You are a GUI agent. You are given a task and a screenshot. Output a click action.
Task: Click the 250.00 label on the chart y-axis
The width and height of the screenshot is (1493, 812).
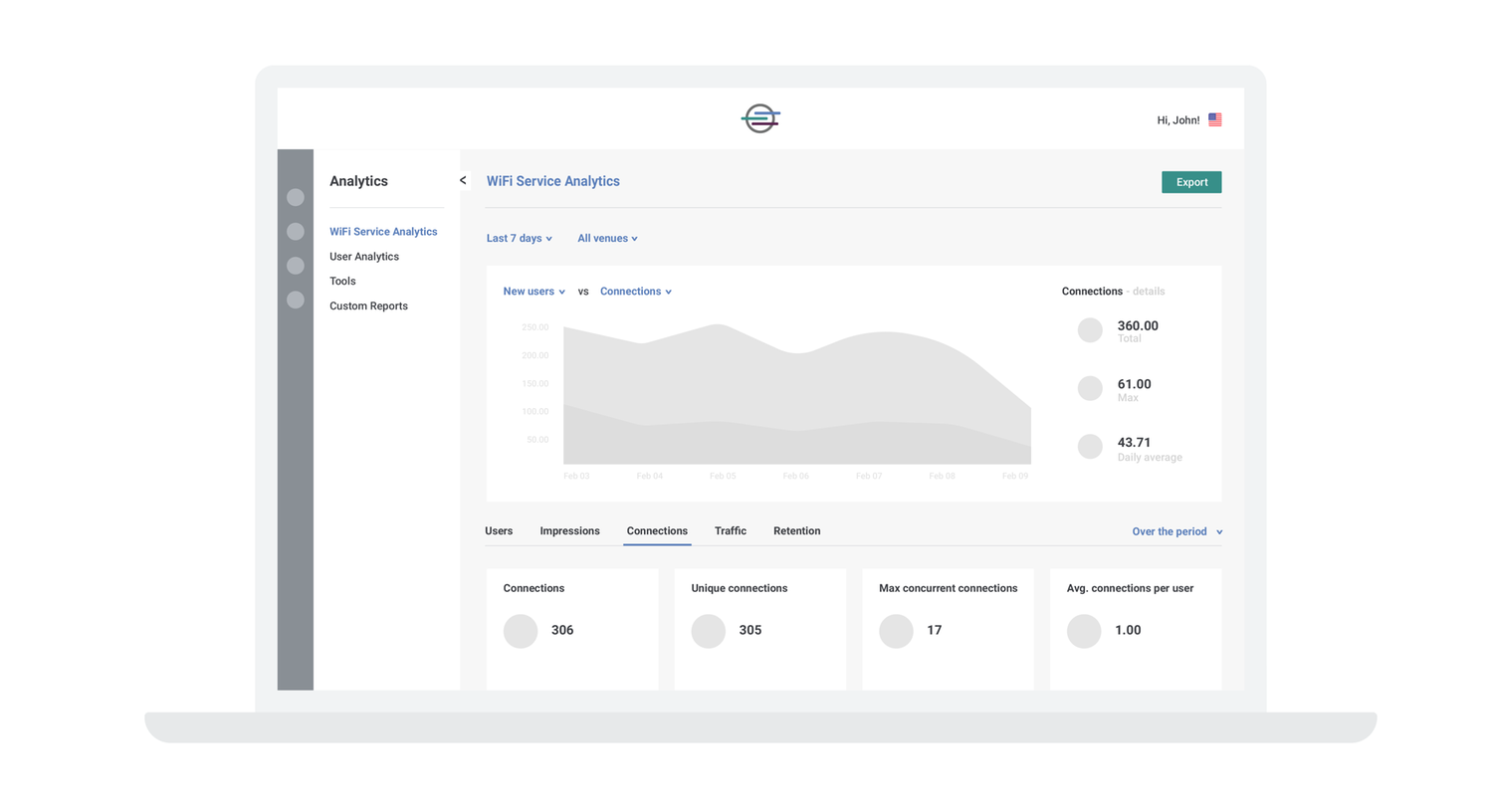534,327
